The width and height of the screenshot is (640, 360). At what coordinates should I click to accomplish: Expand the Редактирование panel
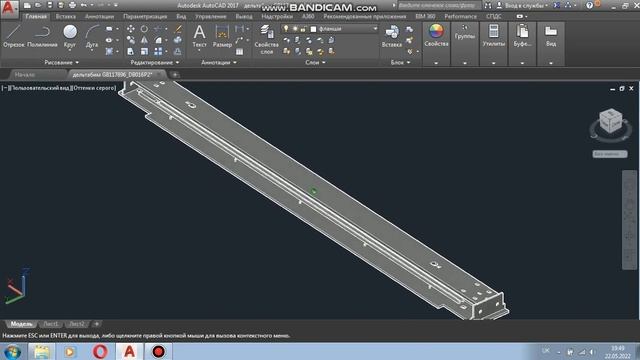(154, 62)
